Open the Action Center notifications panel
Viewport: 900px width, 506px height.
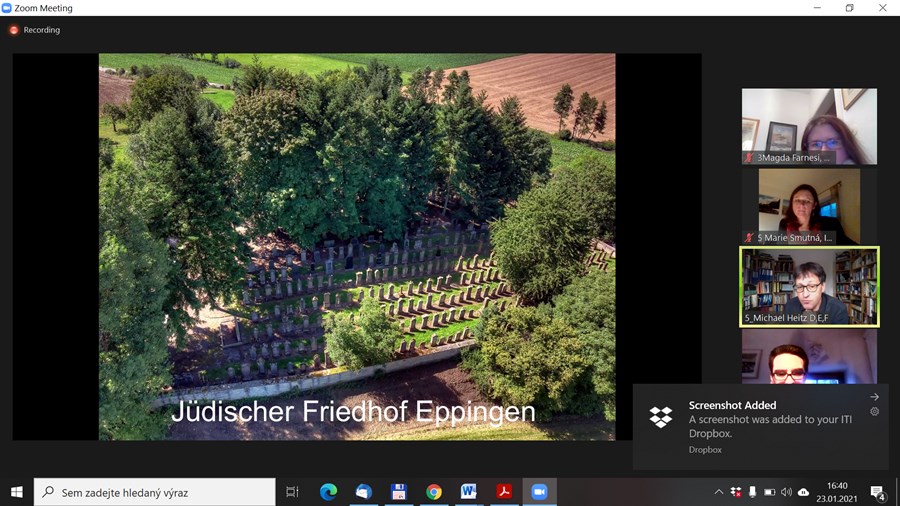pyautogui.click(x=877, y=492)
